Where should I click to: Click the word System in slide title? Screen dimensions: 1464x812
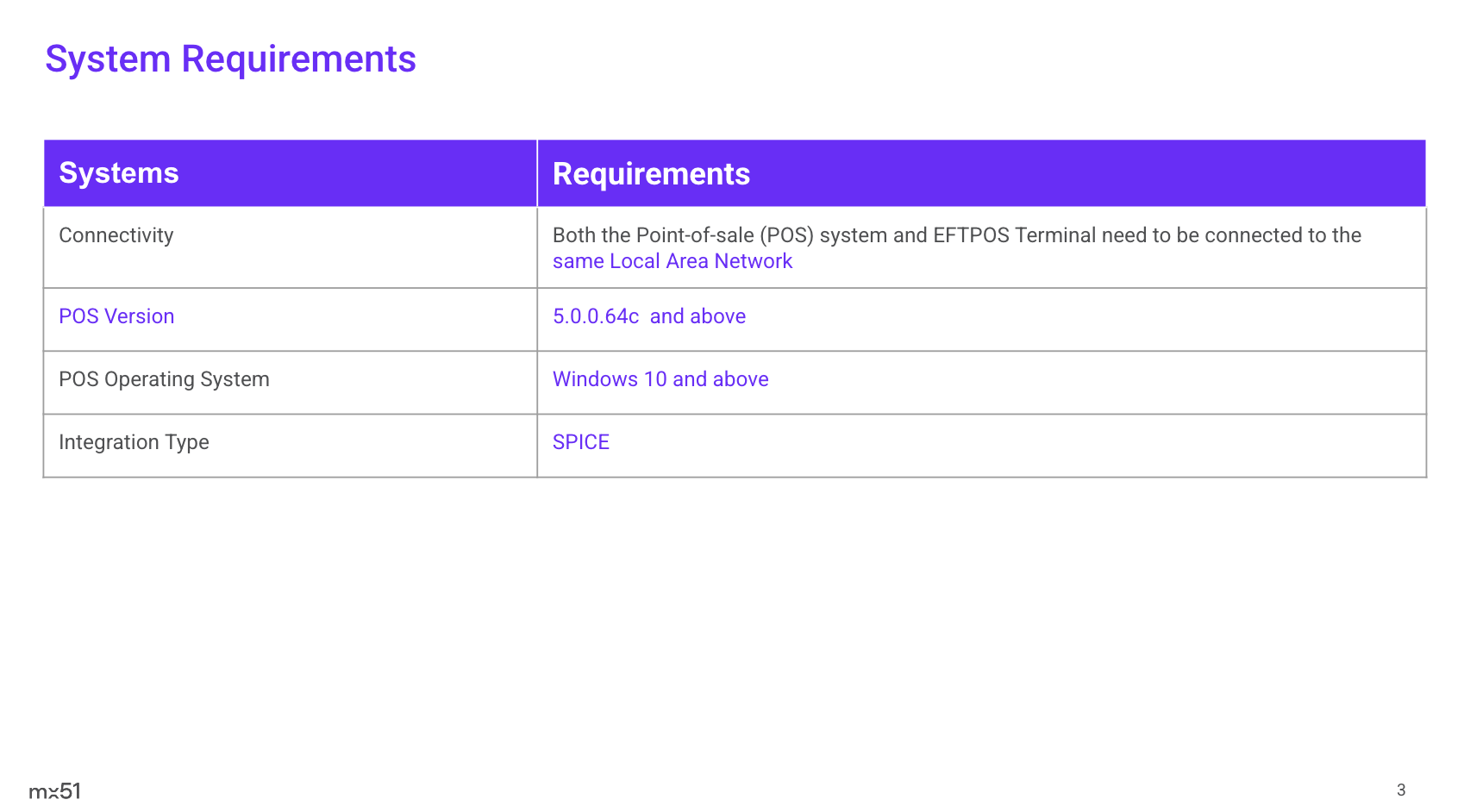(108, 59)
